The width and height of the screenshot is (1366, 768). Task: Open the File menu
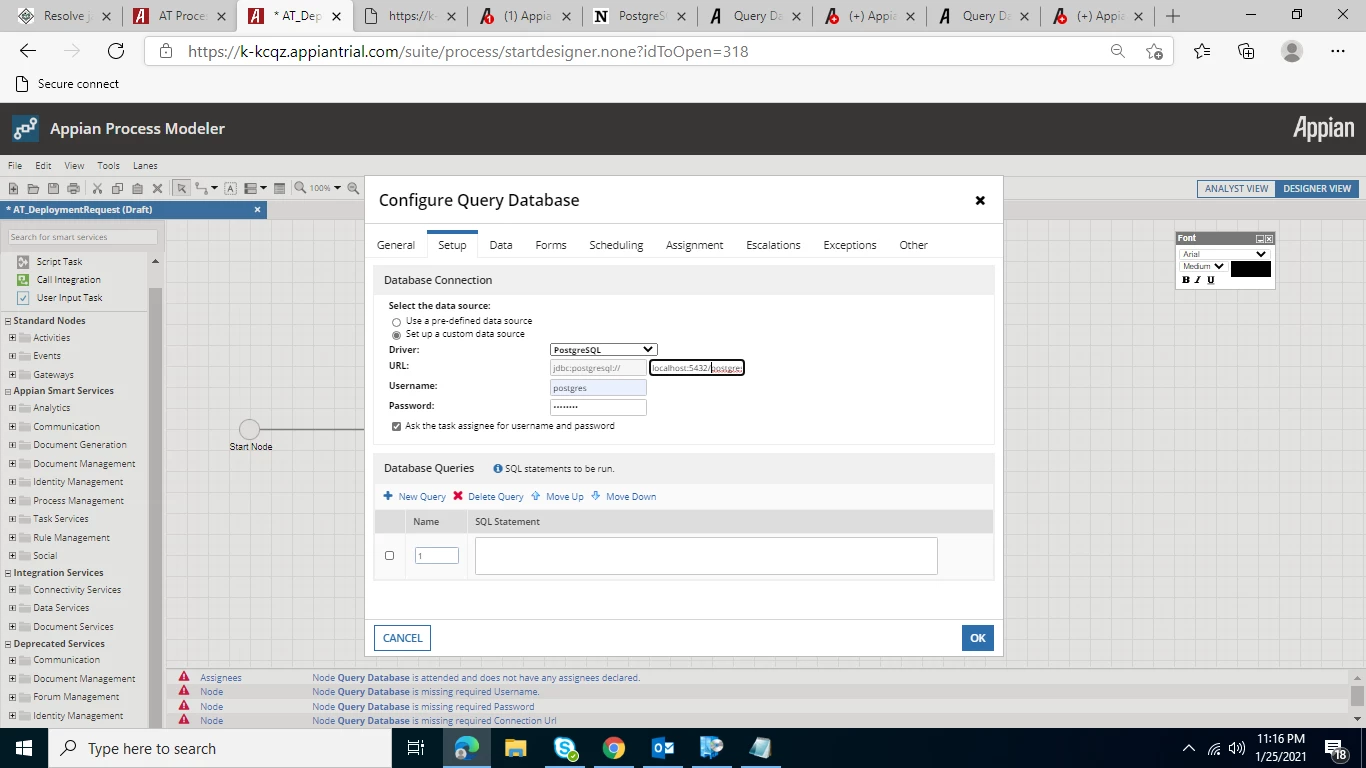click(15, 166)
